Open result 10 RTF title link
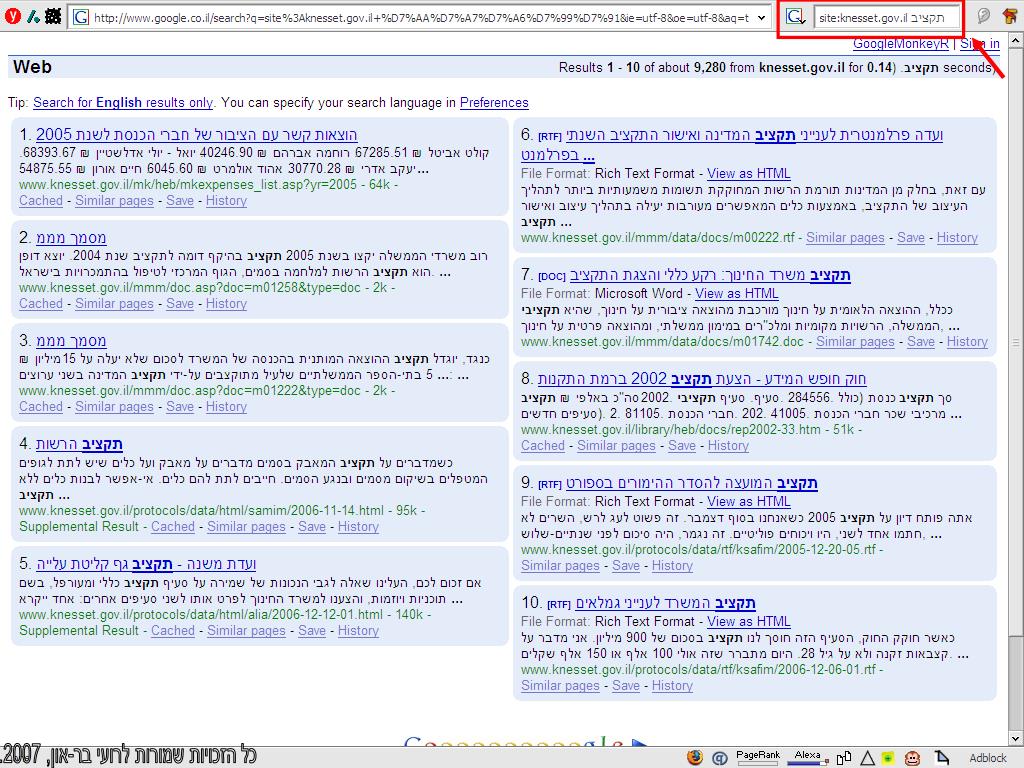The height and width of the screenshot is (768, 1024). click(x=665, y=603)
